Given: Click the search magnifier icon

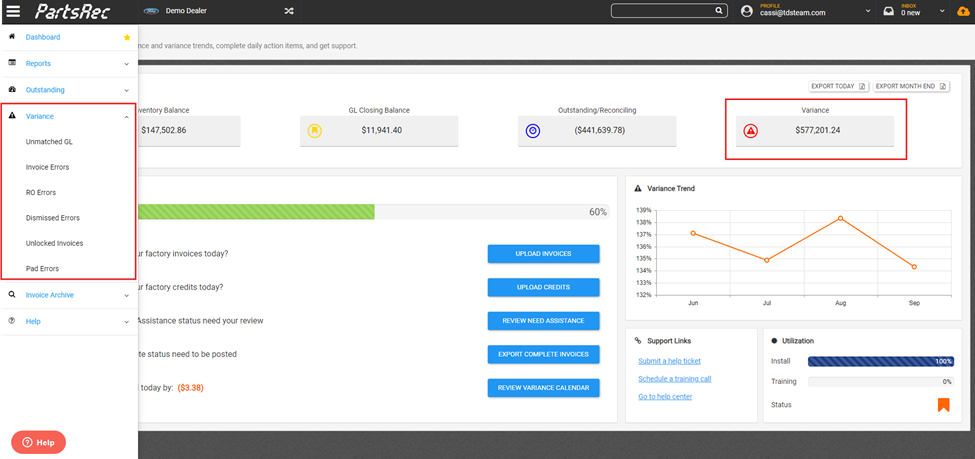Looking at the screenshot, I should click(x=718, y=11).
